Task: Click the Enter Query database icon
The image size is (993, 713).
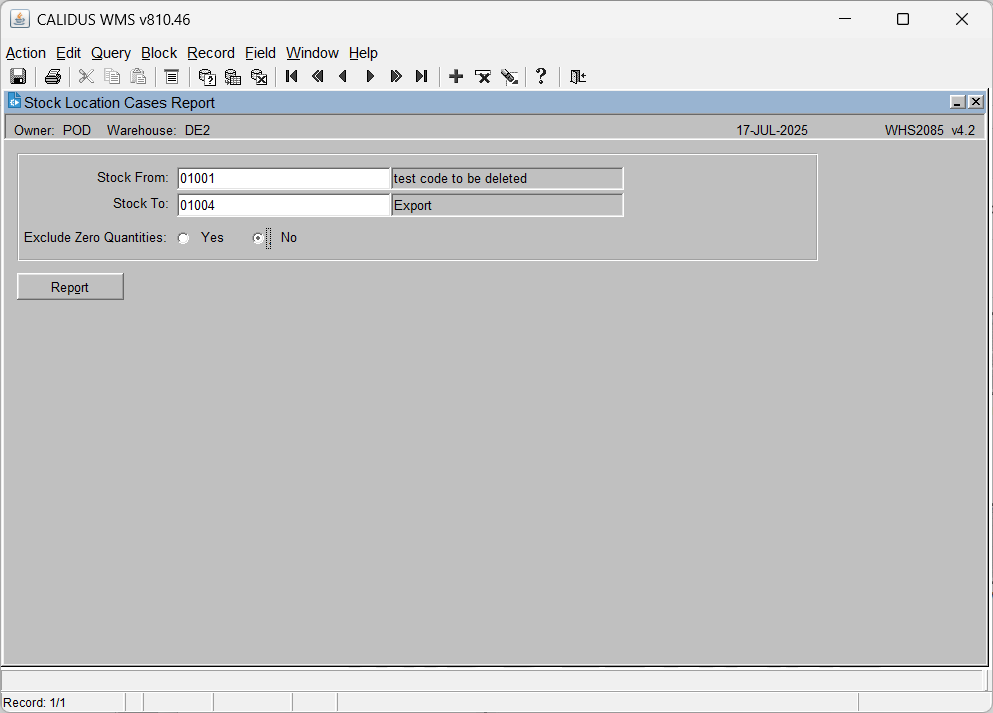Action: (x=207, y=77)
